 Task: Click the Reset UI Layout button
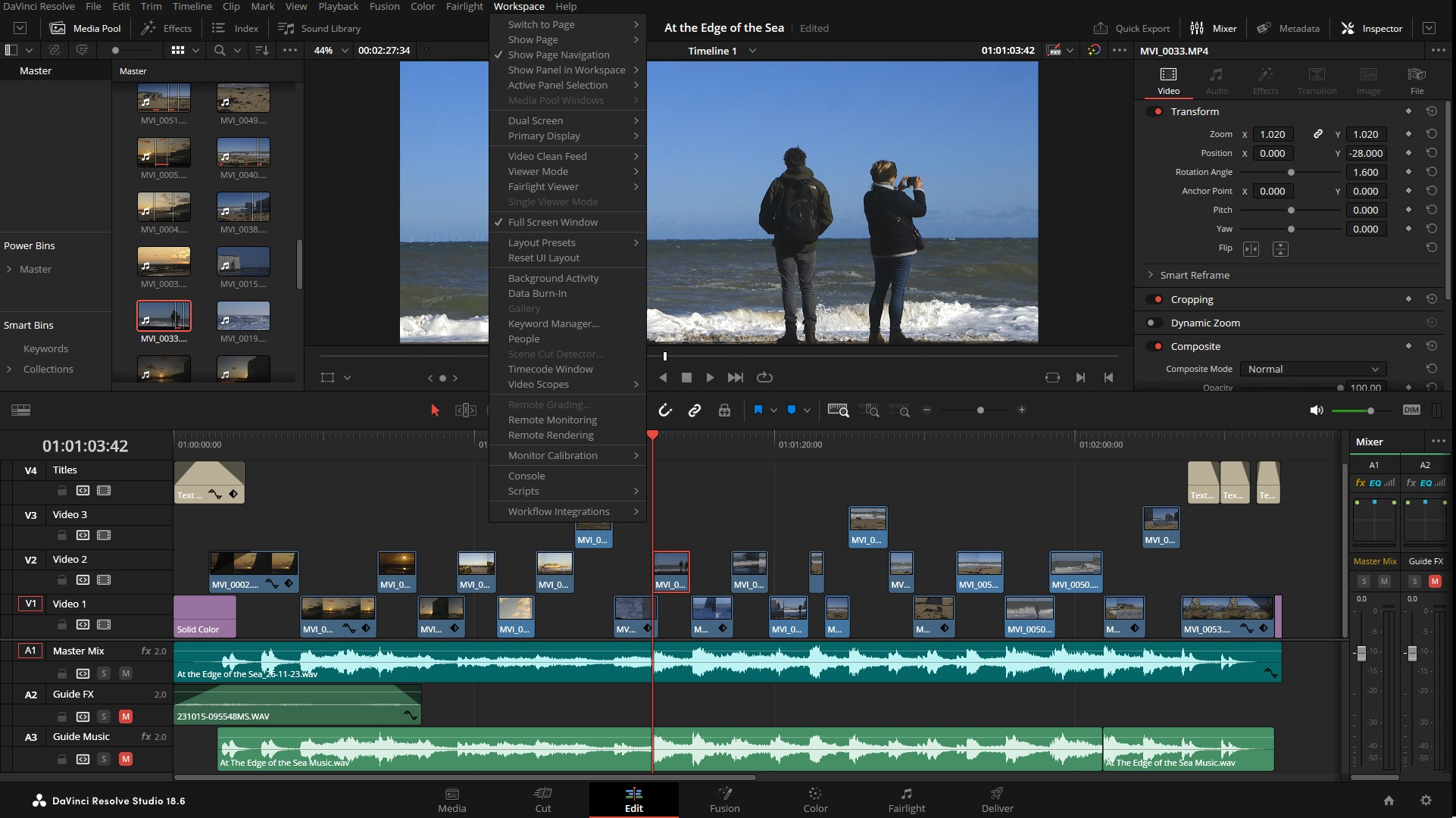[544, 257]
